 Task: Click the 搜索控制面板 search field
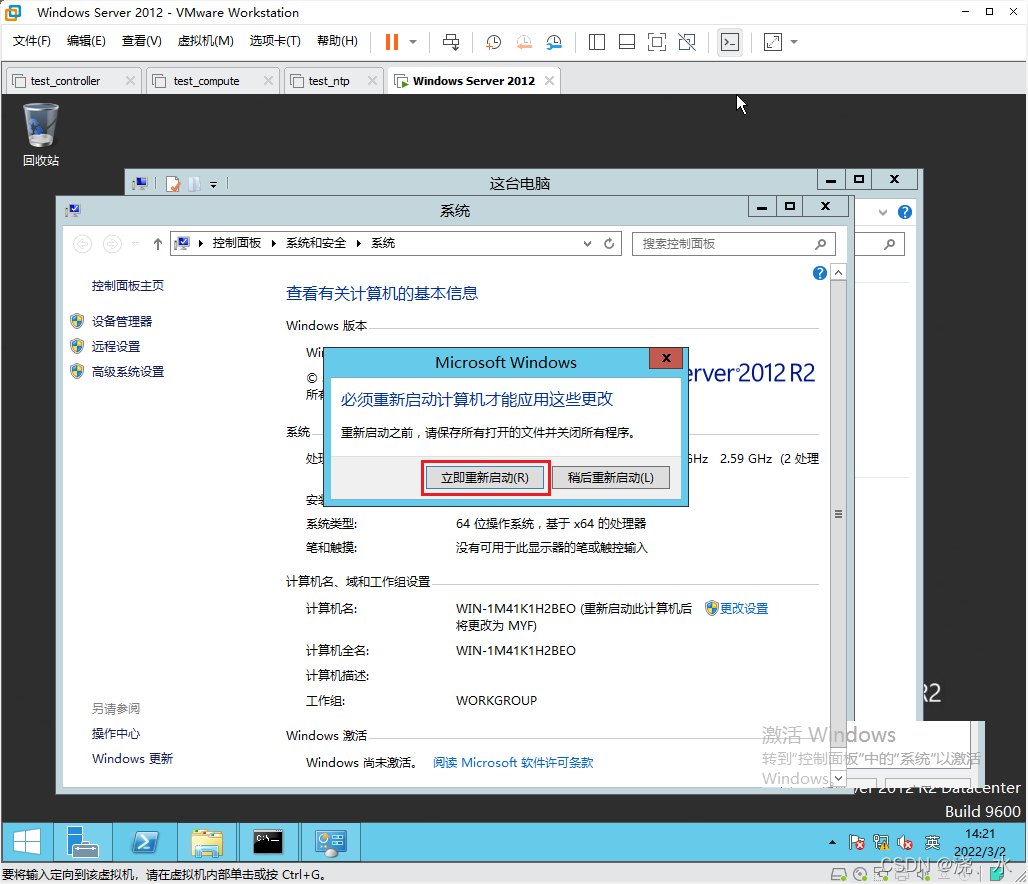click(733, 244)
